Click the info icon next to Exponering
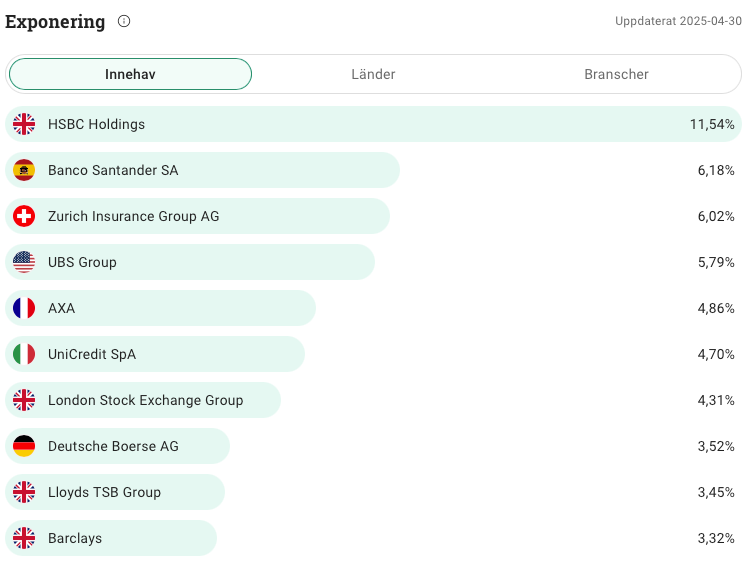 124,21
